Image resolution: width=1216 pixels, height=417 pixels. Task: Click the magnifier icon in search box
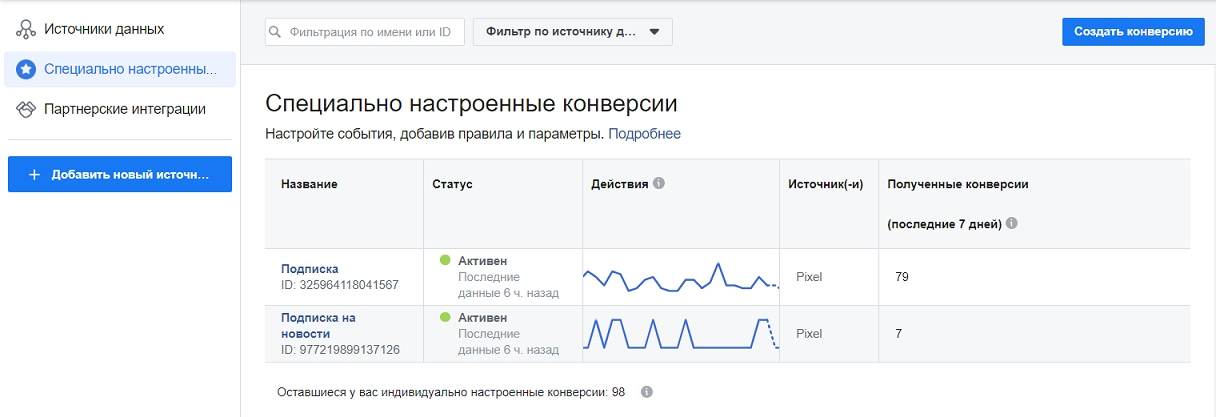[x=277, y=32]
